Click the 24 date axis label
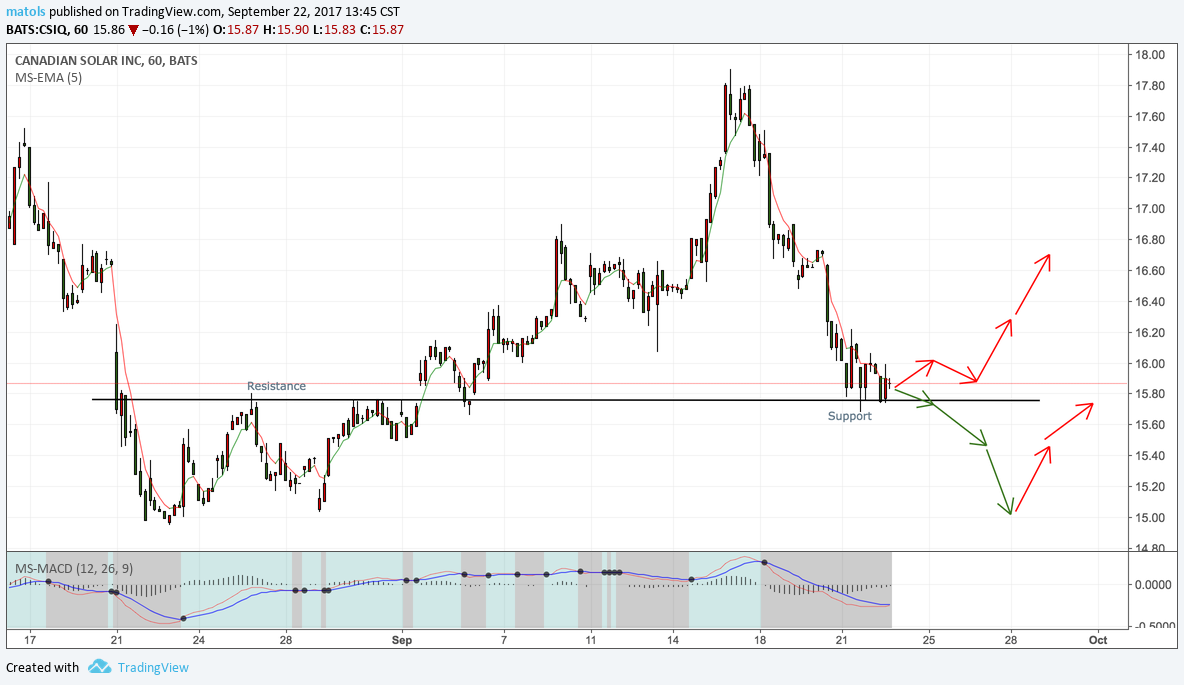Viewport: 1184px width, 685px height. [x=199, y=640]
